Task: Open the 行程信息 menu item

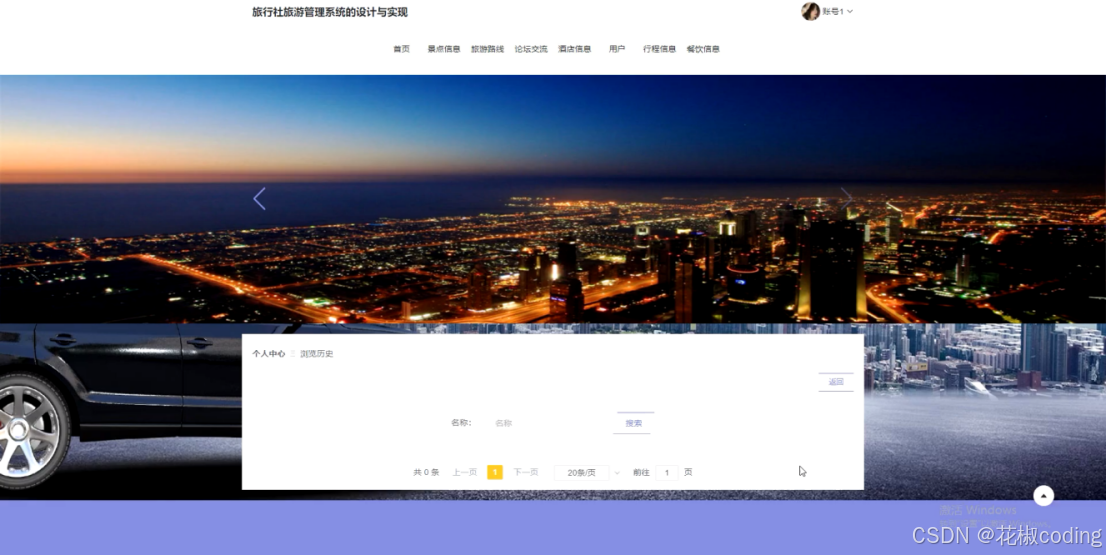Action: click(x=660, y=49)
